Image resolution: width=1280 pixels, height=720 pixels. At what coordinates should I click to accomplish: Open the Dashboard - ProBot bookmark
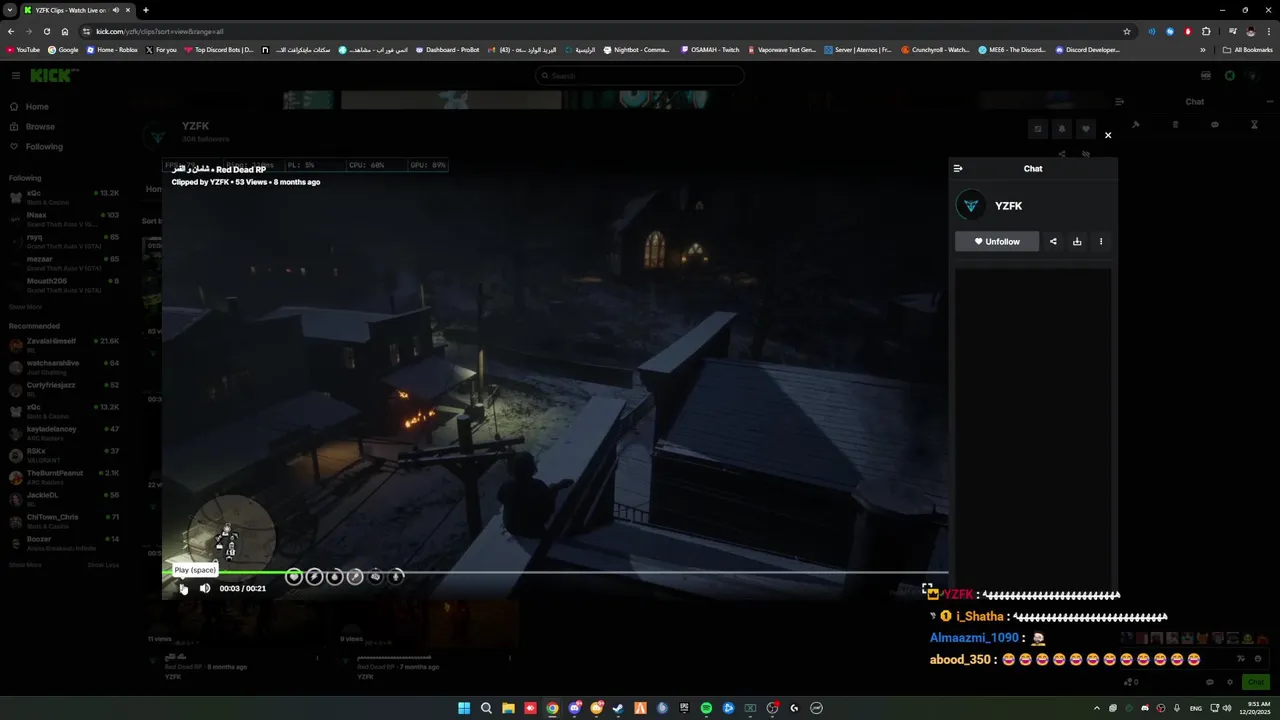pos(447,50)
